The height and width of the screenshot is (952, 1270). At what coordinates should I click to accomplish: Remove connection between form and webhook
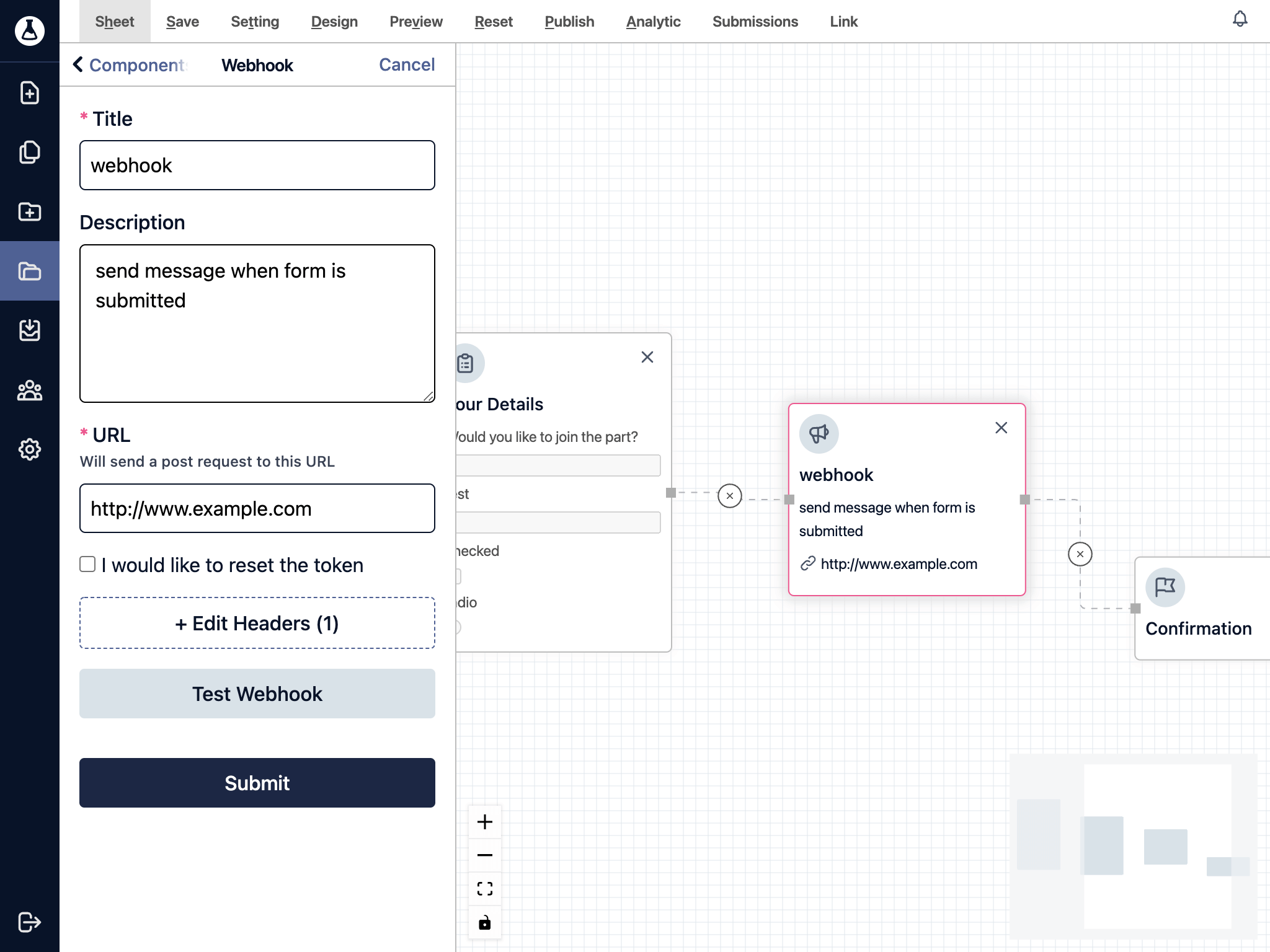(730, 496)
